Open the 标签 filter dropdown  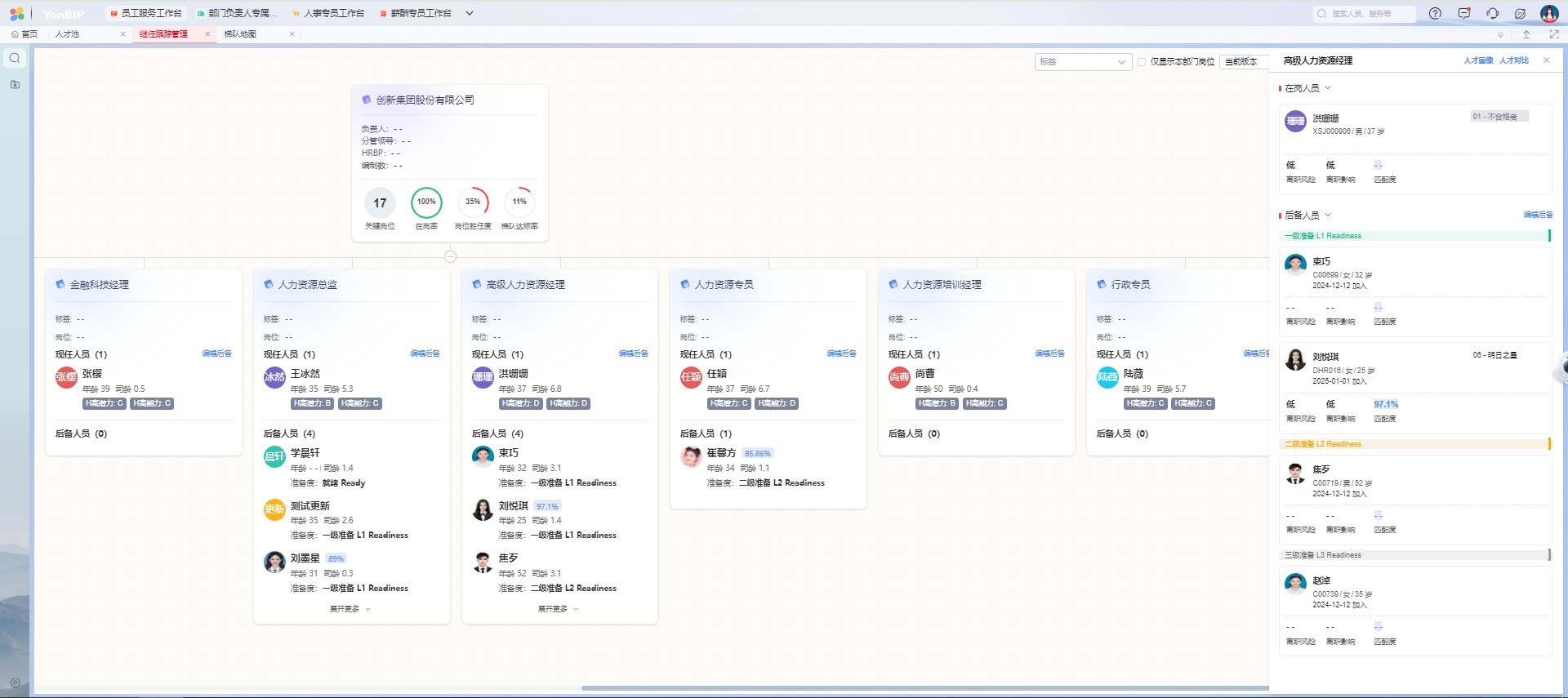tap(1083, 62)
